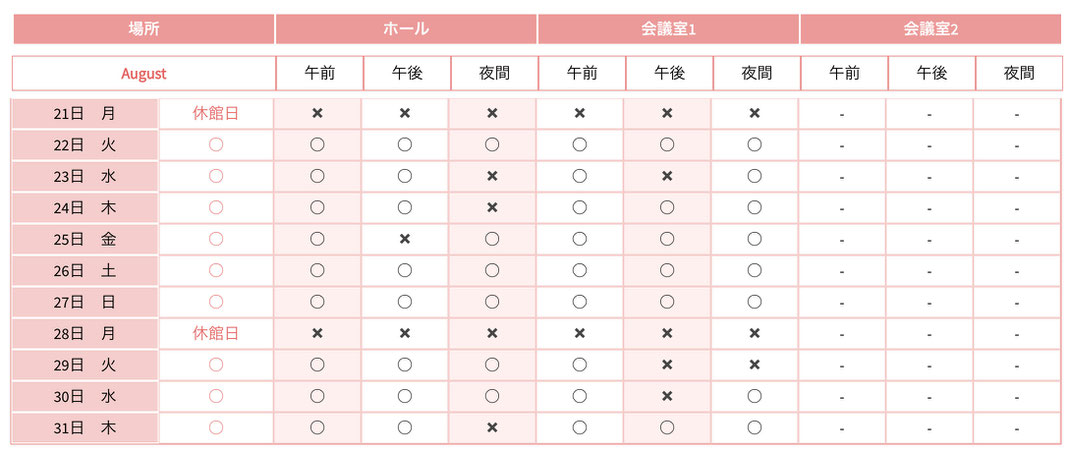This screenshot has width=1070, height=452.
Task: Click the × for 29日 会議室1 夜間
Action: (755, 365)
